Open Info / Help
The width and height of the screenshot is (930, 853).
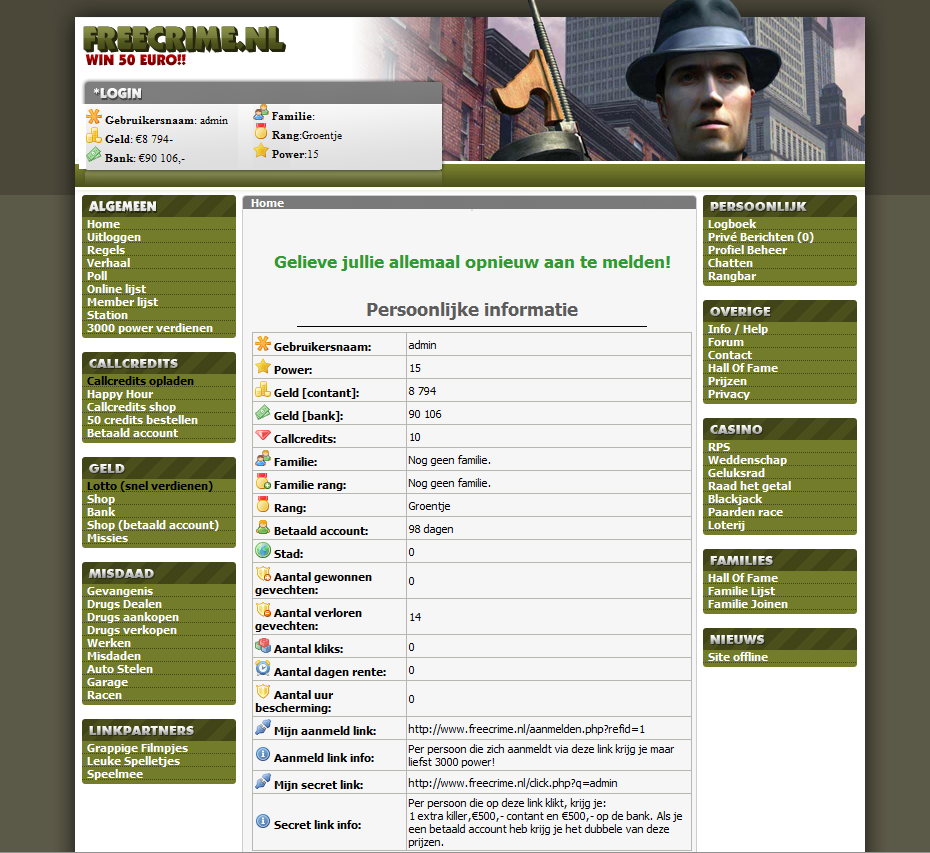[x=738, y=329]
